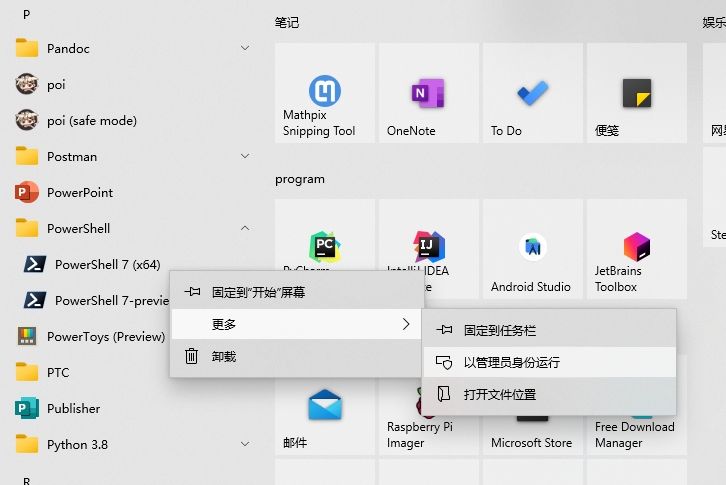Open the 邮件 mail tile
This screenshot has height=485, width=726.
(x=325, y=417)
